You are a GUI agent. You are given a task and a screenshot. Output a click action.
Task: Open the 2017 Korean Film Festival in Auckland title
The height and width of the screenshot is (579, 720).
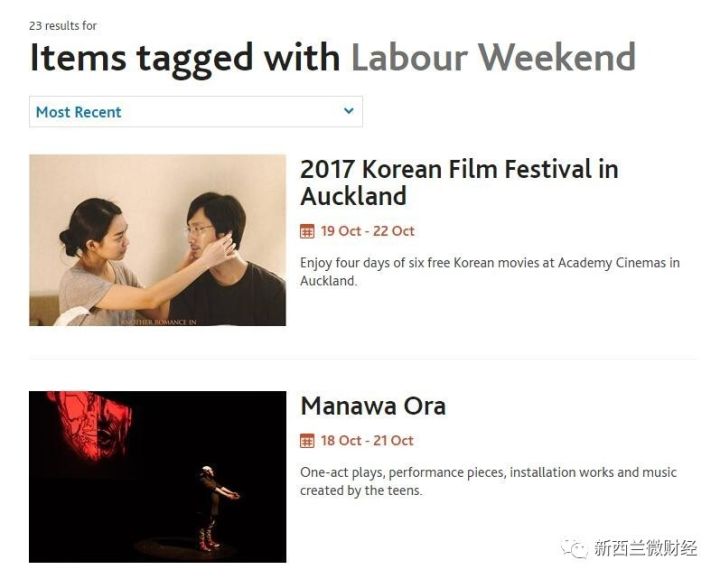(x=459, y=182)
